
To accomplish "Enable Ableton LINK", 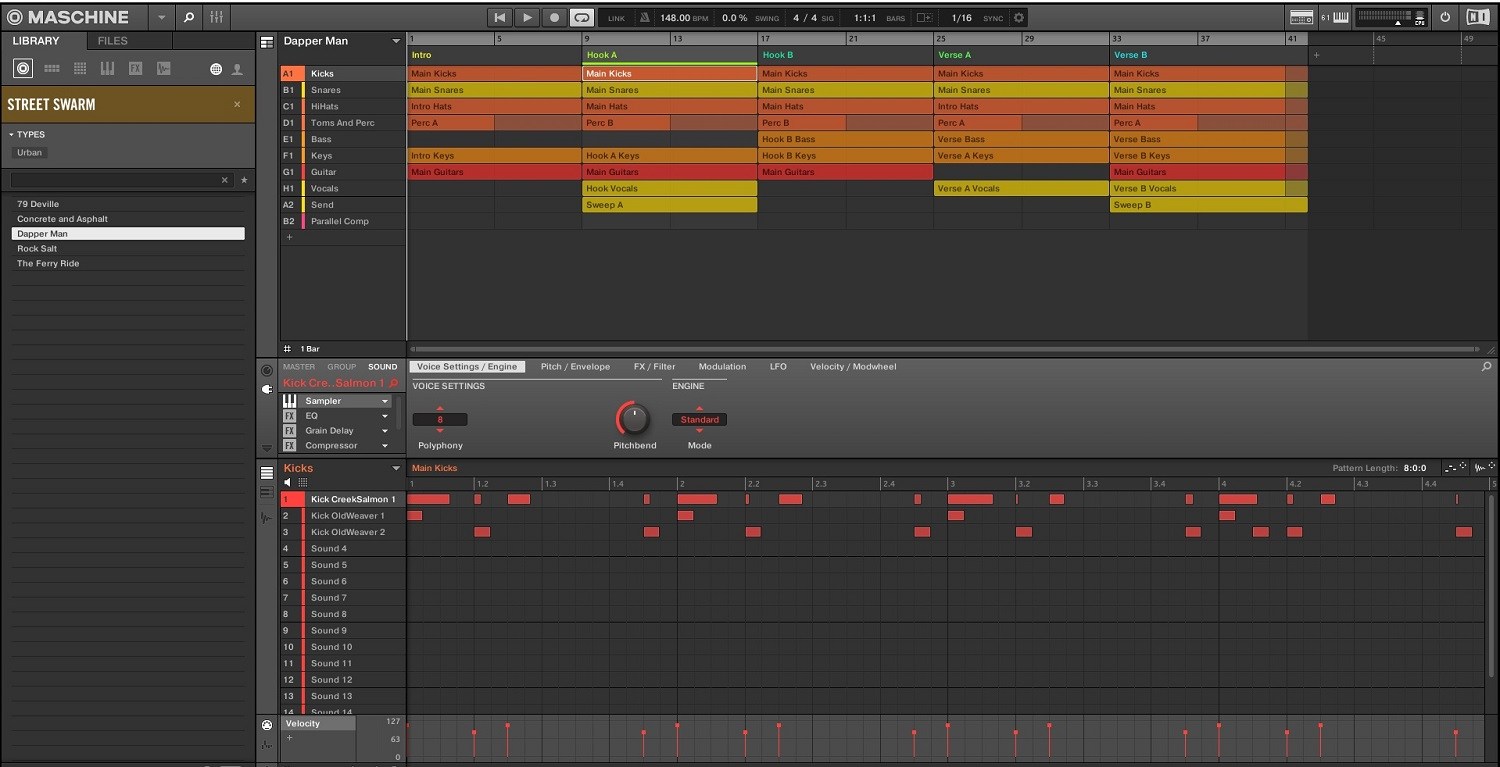I will click(616, 18).
